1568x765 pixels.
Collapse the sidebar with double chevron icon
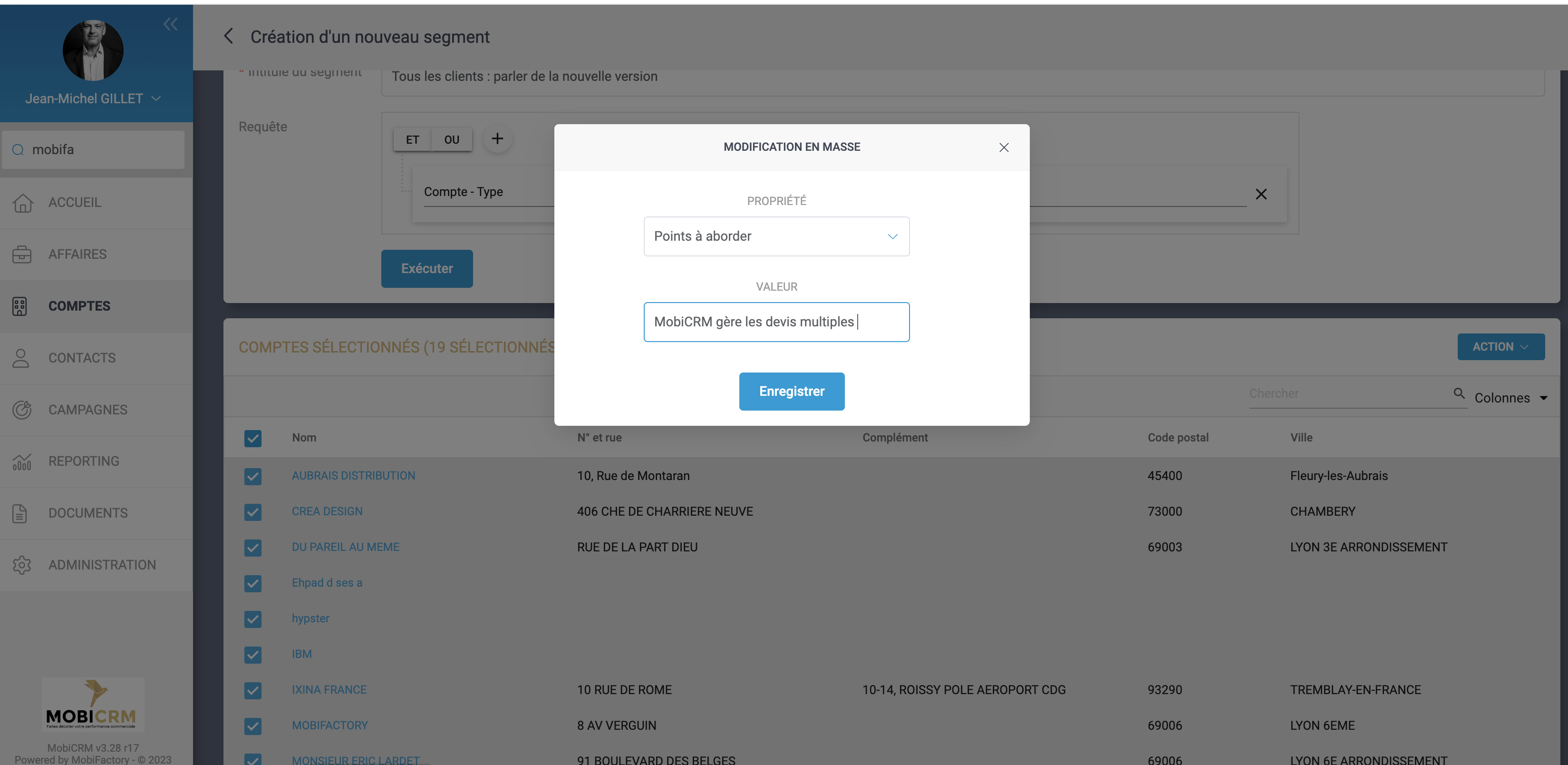(x=170, y=24)
